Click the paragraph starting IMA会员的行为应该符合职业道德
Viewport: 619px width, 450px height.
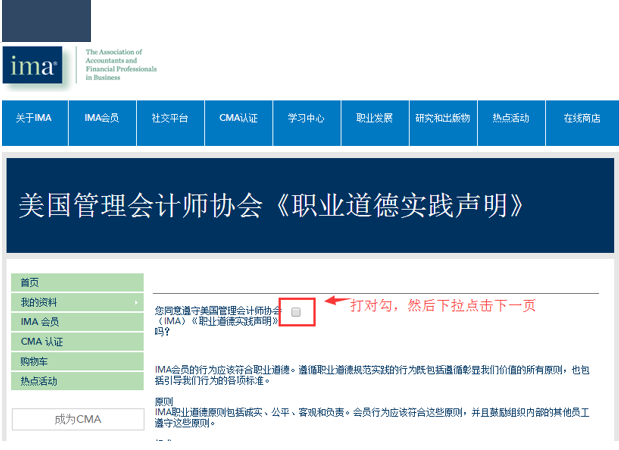[372, 375]
